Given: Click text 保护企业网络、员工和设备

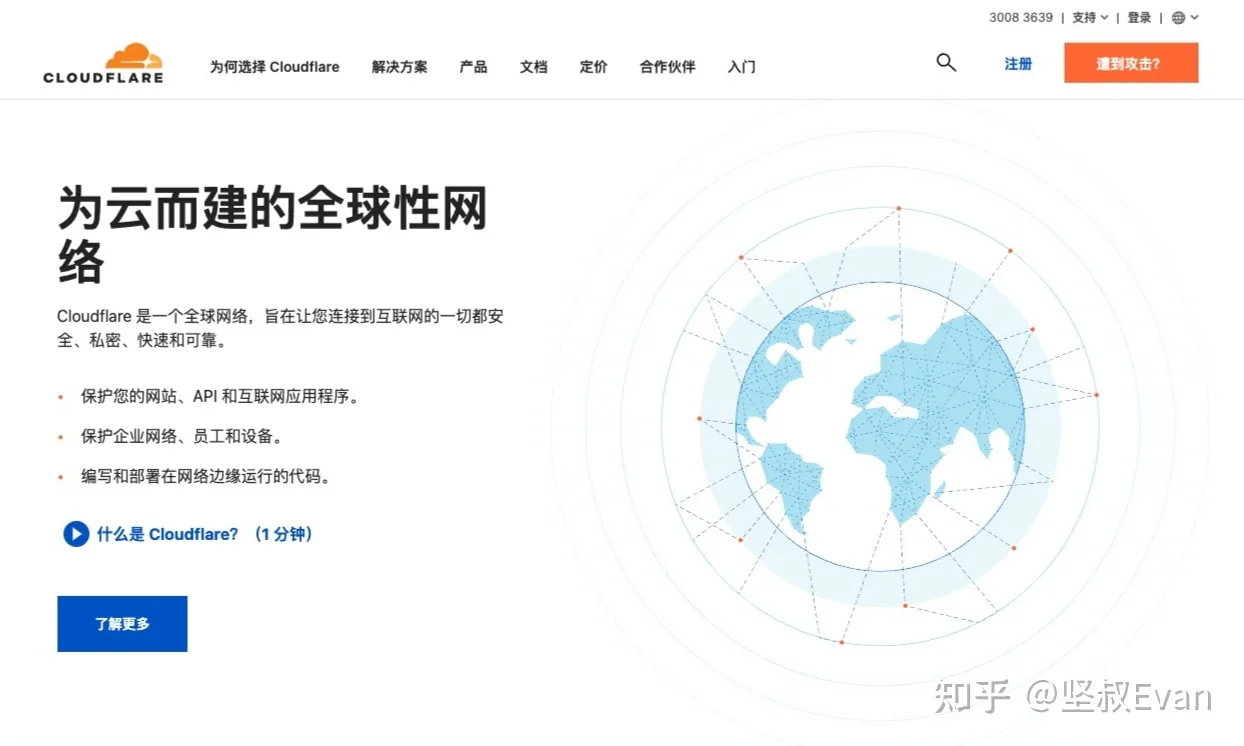Looking at the screenshot, I should (184, 437).
